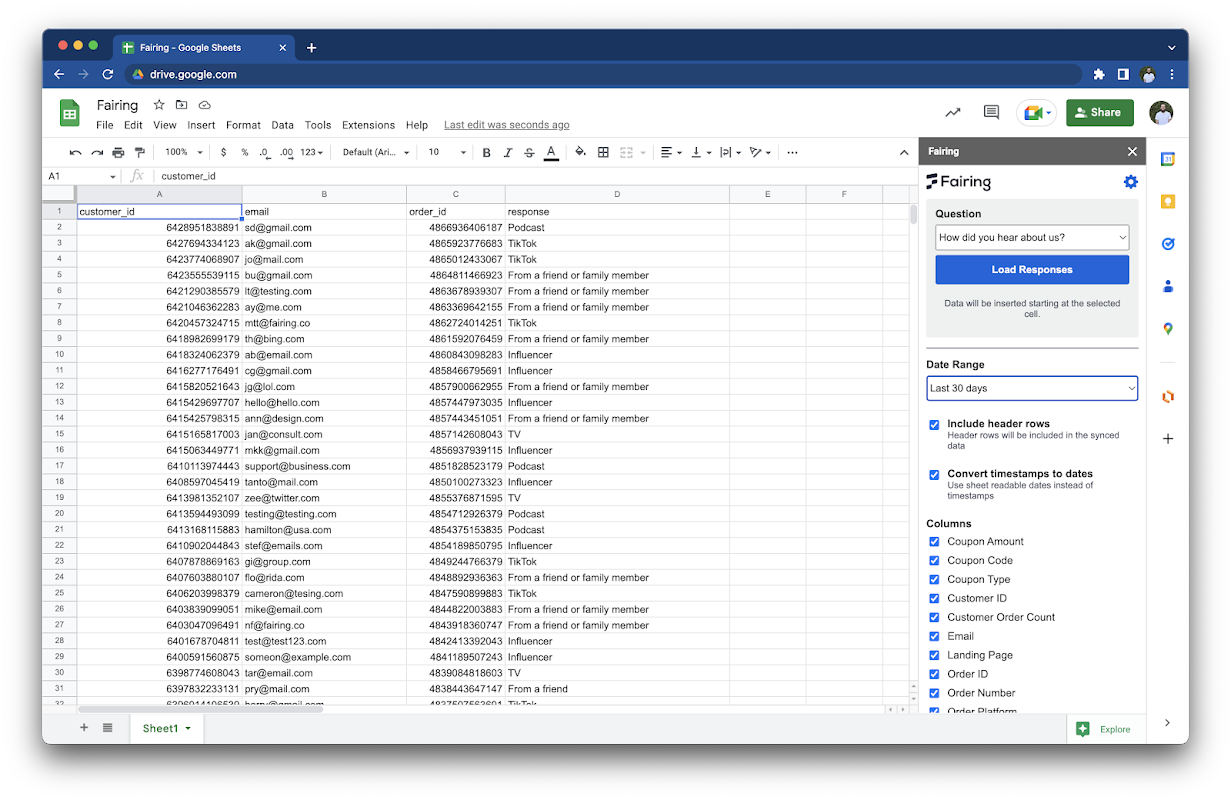The image size is (1231, 800).
Task: Disable Convert timestamps to dates
Action: tap(934, 475)
